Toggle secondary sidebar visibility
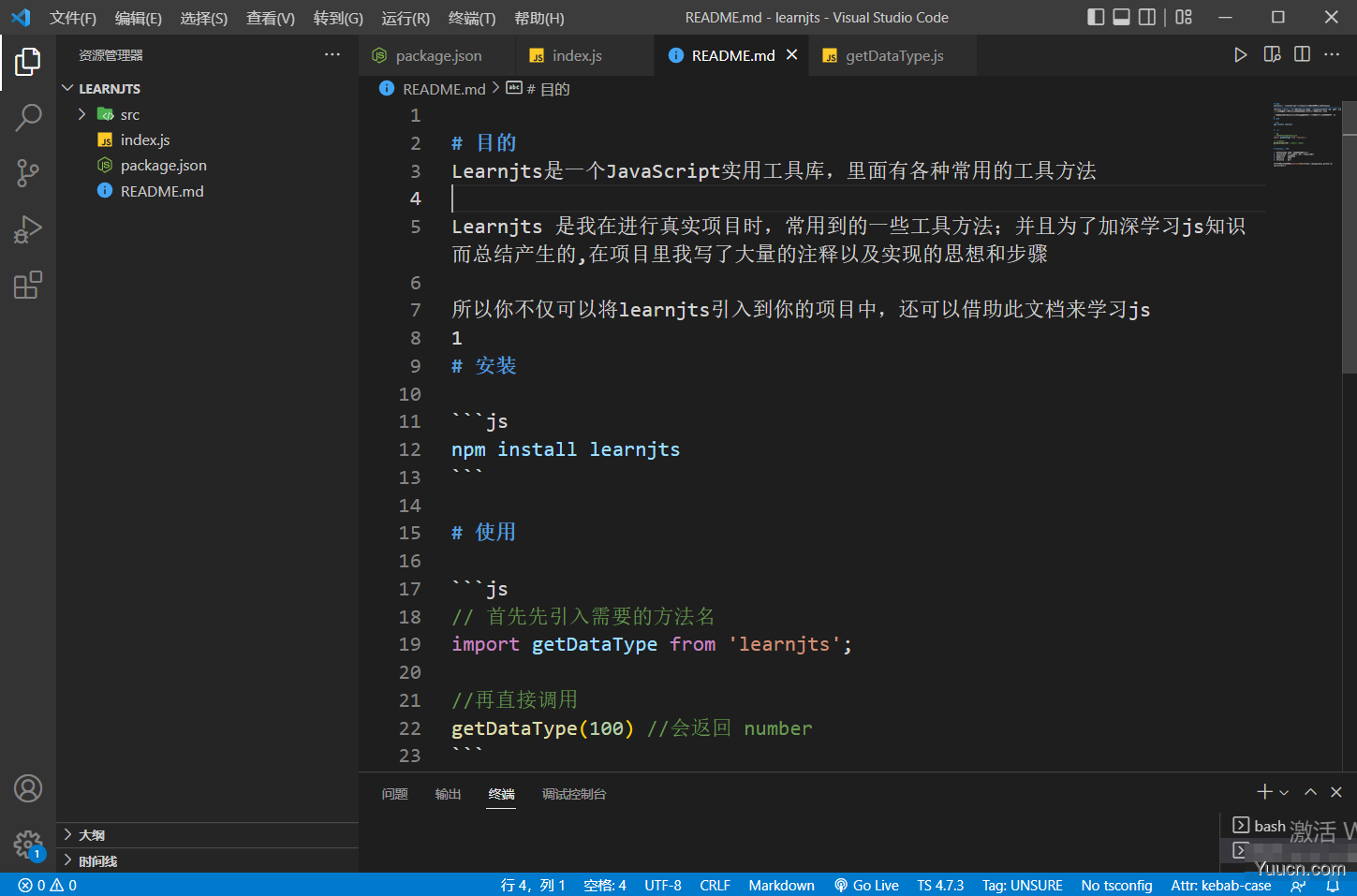Image resolution: width=1357 pixels, height=896 pixels. coord(1147,17)
